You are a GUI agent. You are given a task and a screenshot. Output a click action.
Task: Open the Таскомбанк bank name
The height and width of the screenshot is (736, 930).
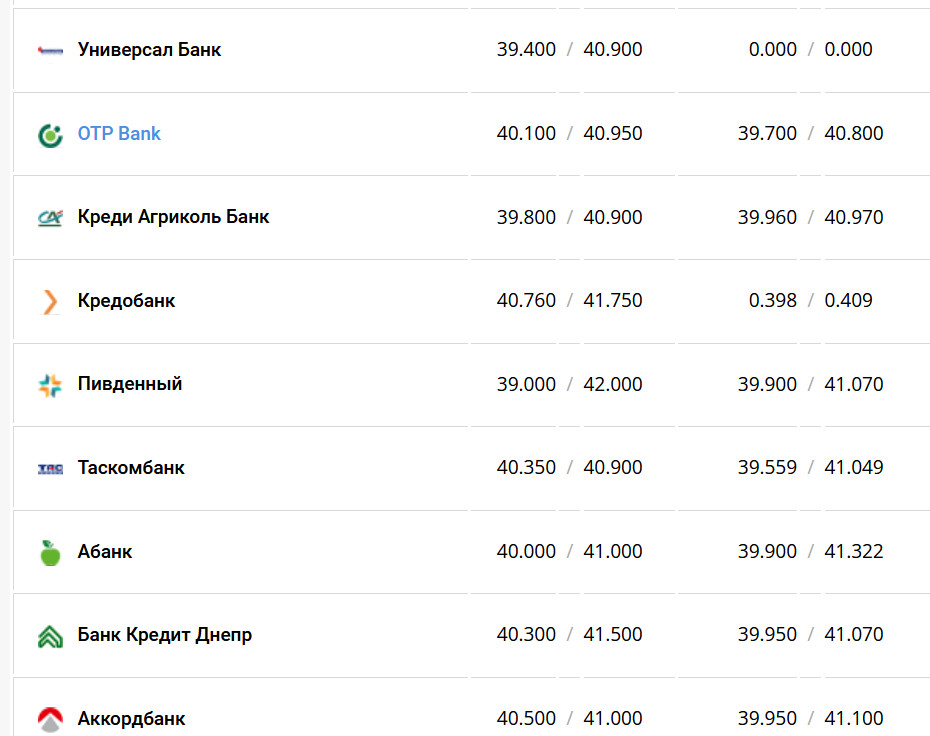[x=131, y=468]
